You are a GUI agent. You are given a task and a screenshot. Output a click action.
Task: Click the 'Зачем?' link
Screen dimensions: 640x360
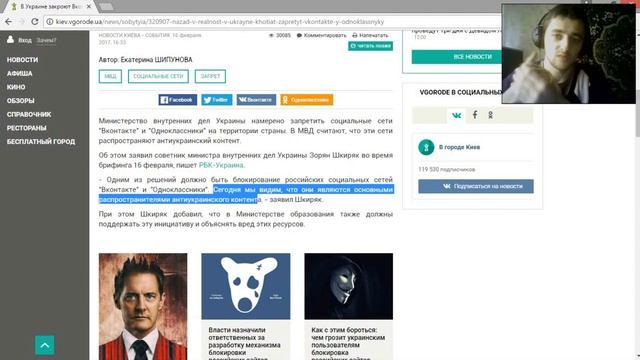point(47,40)
